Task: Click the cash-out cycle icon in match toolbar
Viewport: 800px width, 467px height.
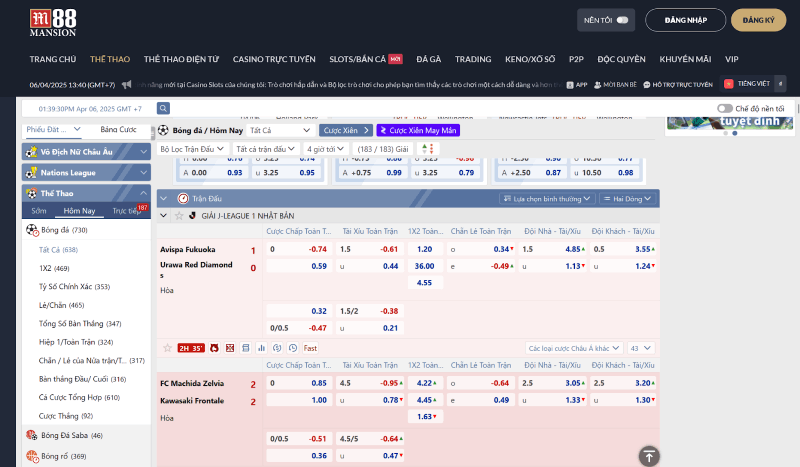Action: [x=277, y=348]
